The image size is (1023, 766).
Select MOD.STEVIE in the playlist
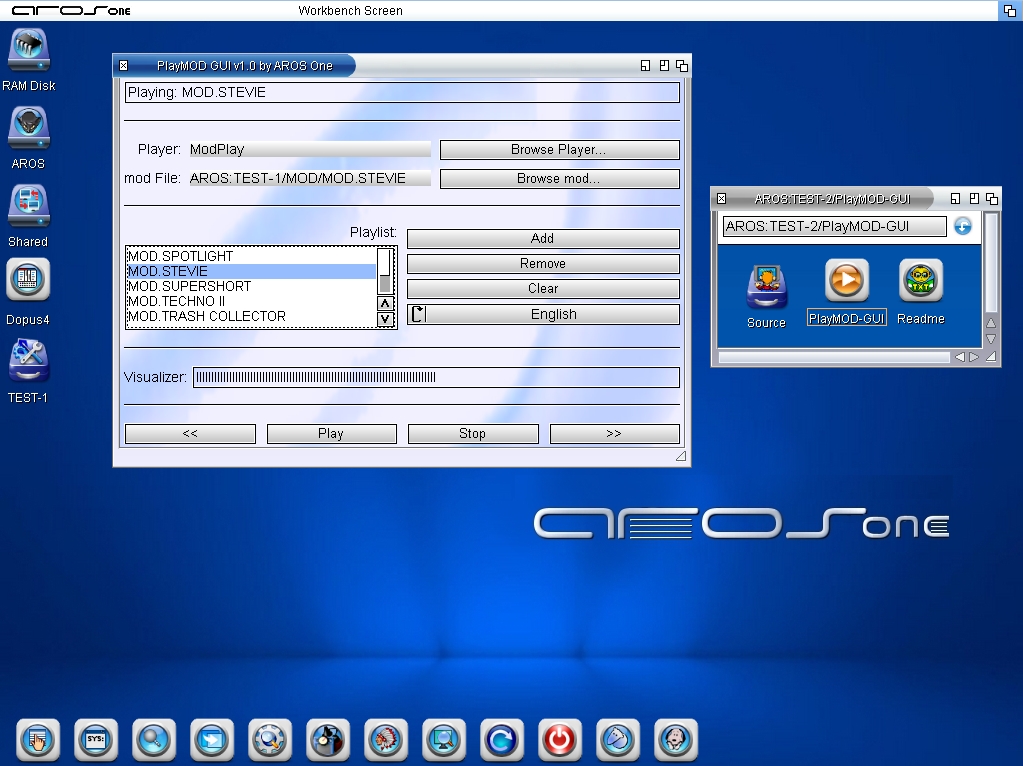(251, 271)
